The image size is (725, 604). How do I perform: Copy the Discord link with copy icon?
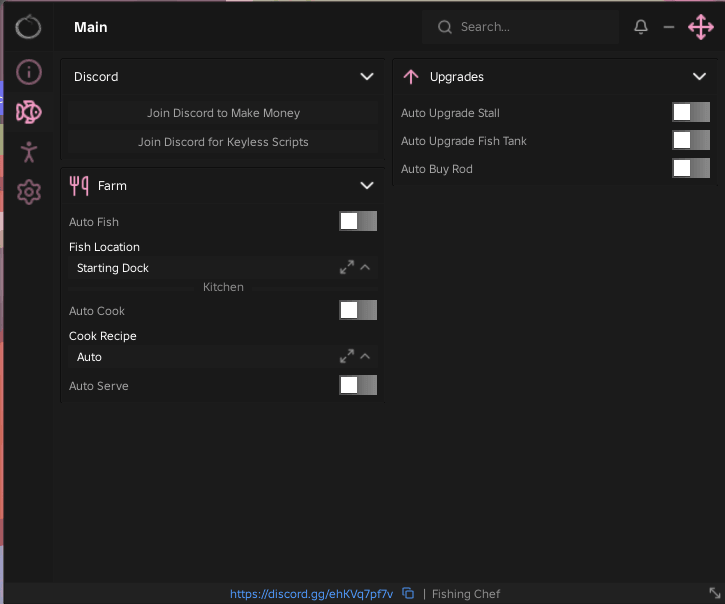click(408, 593)
